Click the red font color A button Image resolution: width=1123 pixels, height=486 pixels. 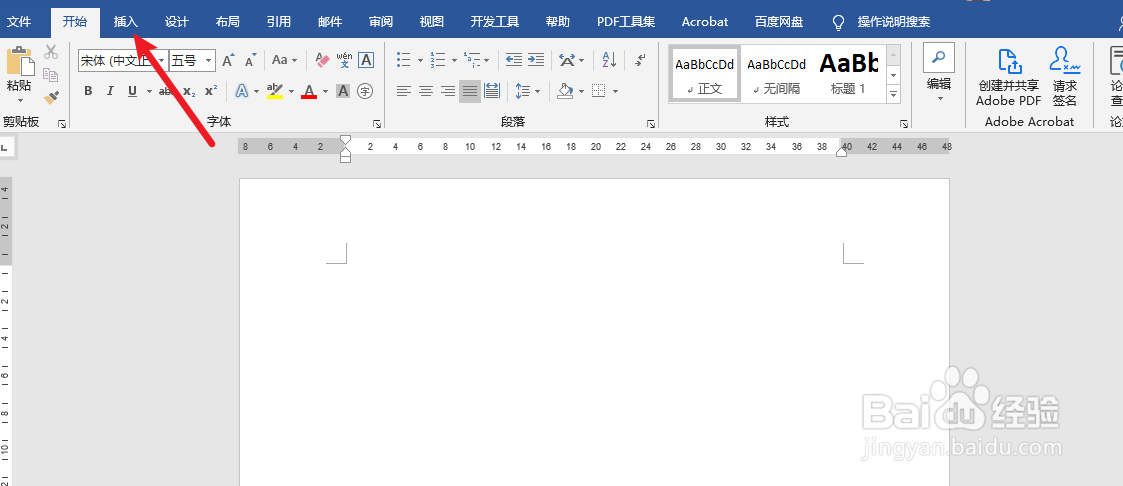pos(309,91)
